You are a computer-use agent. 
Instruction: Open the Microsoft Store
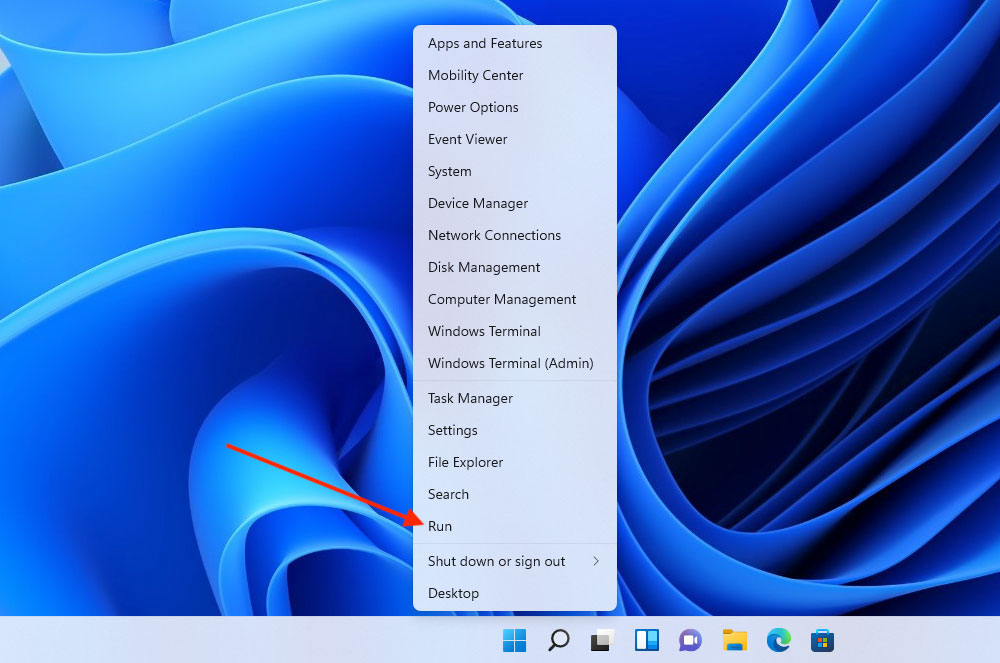(823, 640)
